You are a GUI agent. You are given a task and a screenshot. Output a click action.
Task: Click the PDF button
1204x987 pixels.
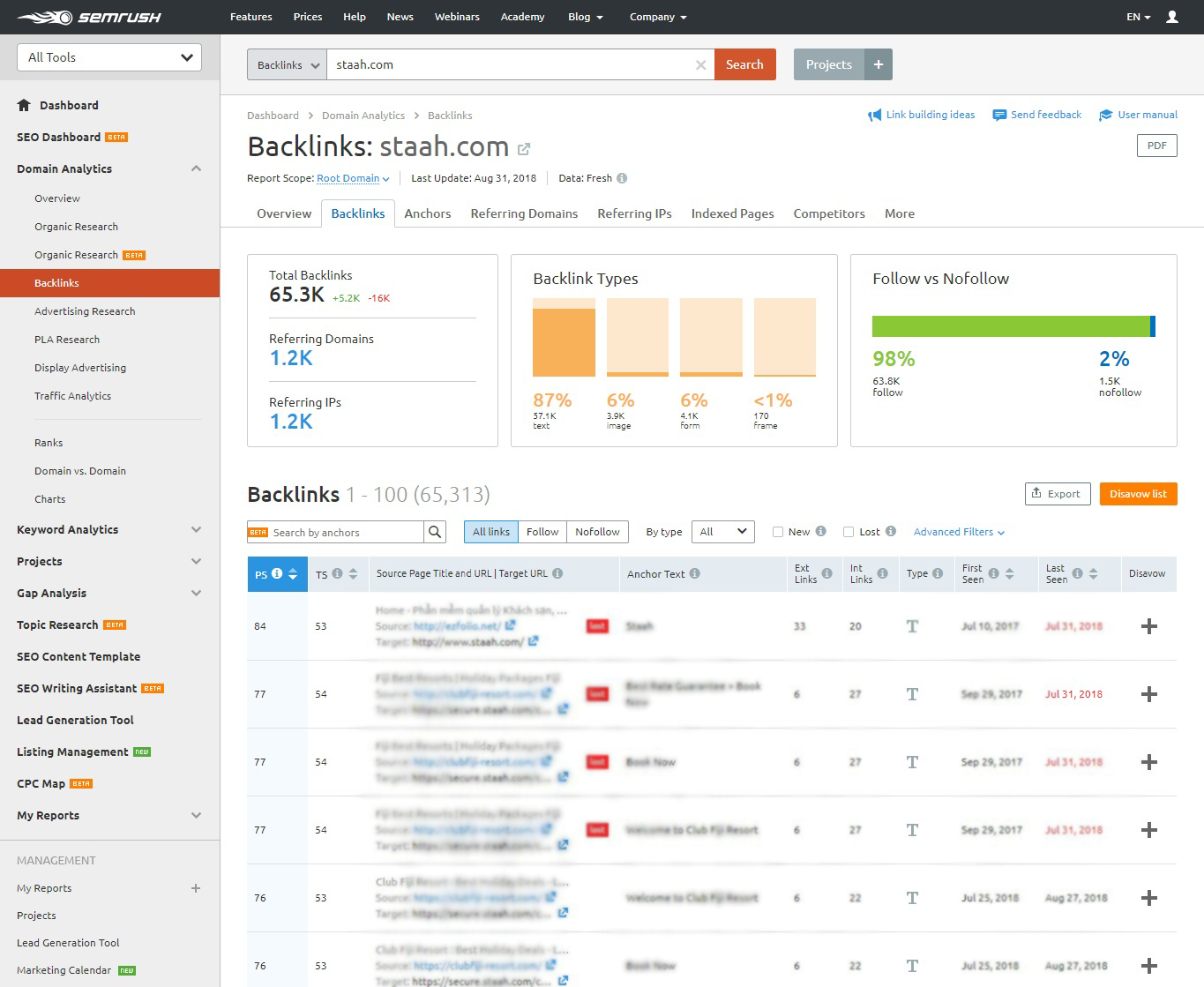[1157, 146]
